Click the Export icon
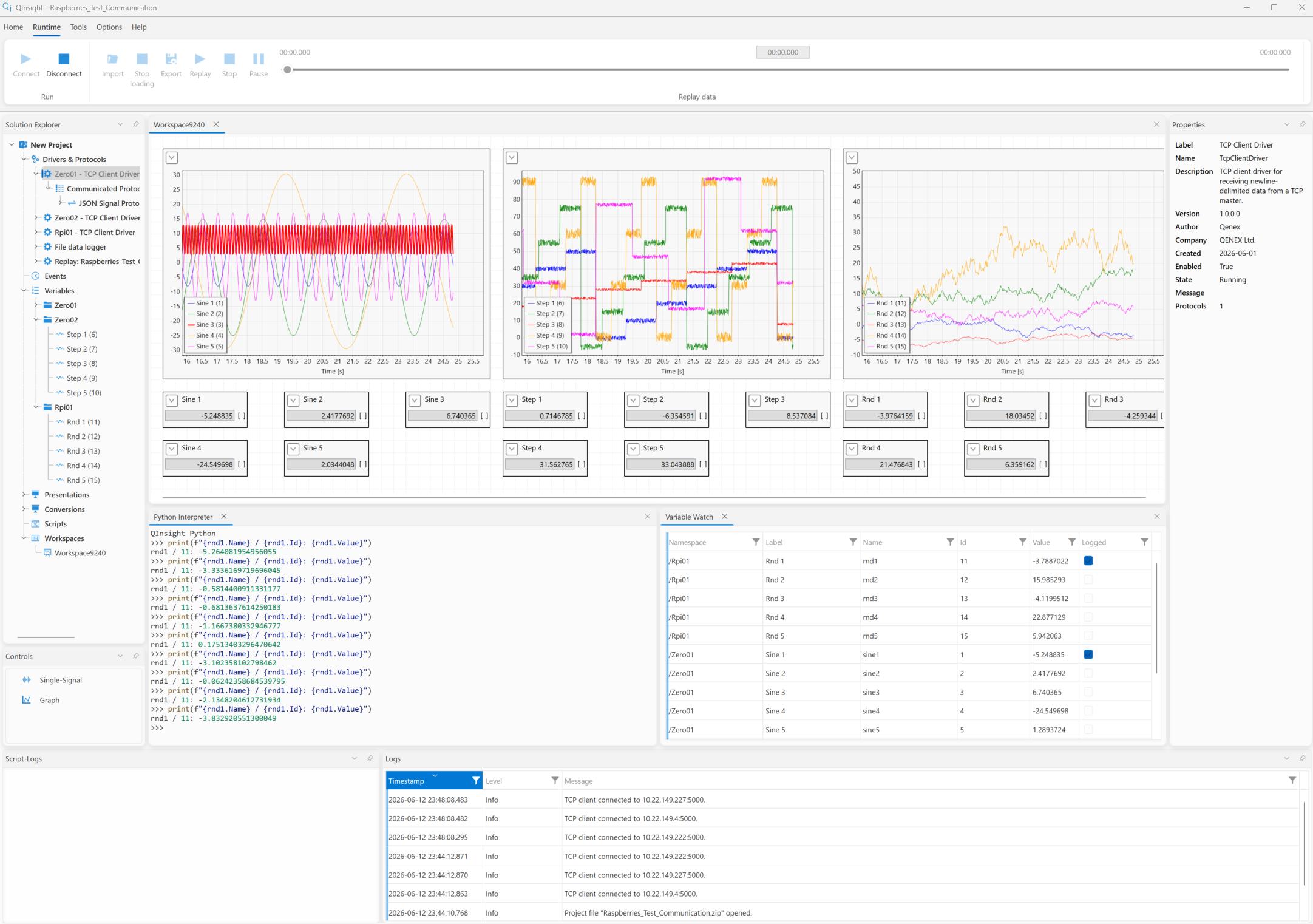Viewport: 1313px width, 924px height. (x=171, y=59)
